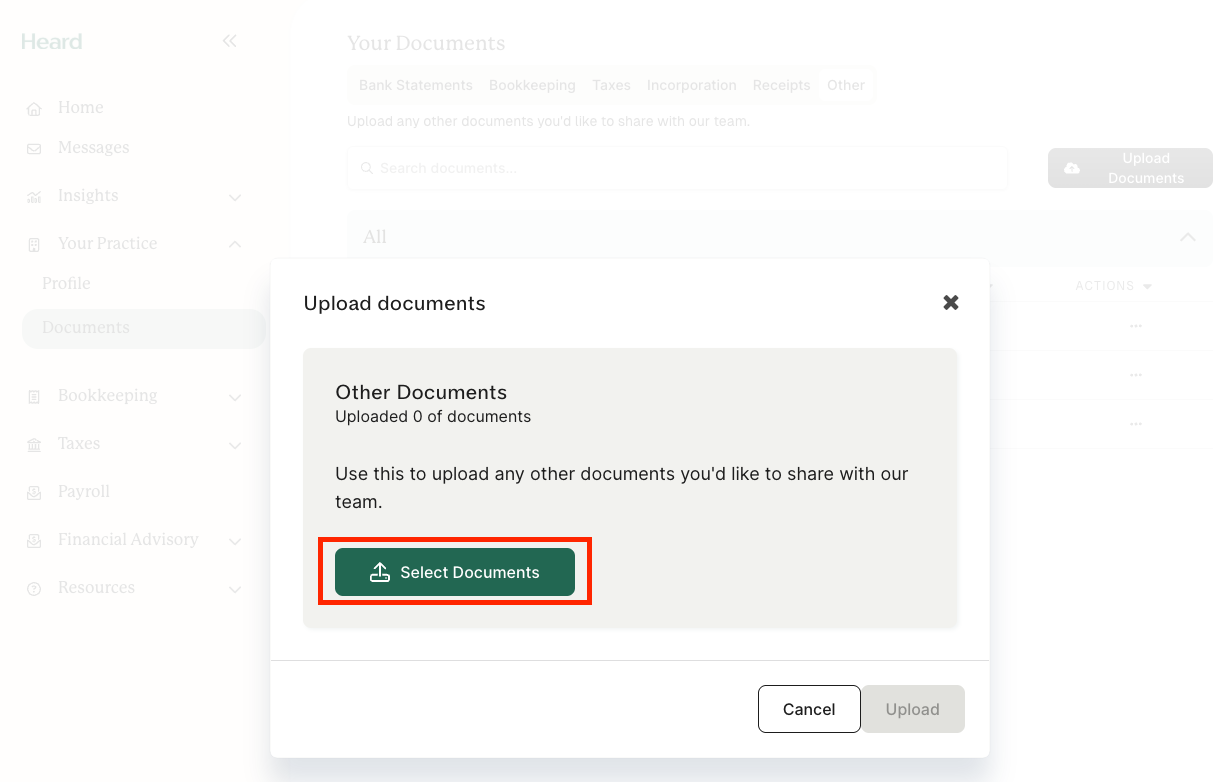Viewport: 1230px width, 782px height.
Task: Select the Home icon in sidebar
Action: click(x=36, y=107)
